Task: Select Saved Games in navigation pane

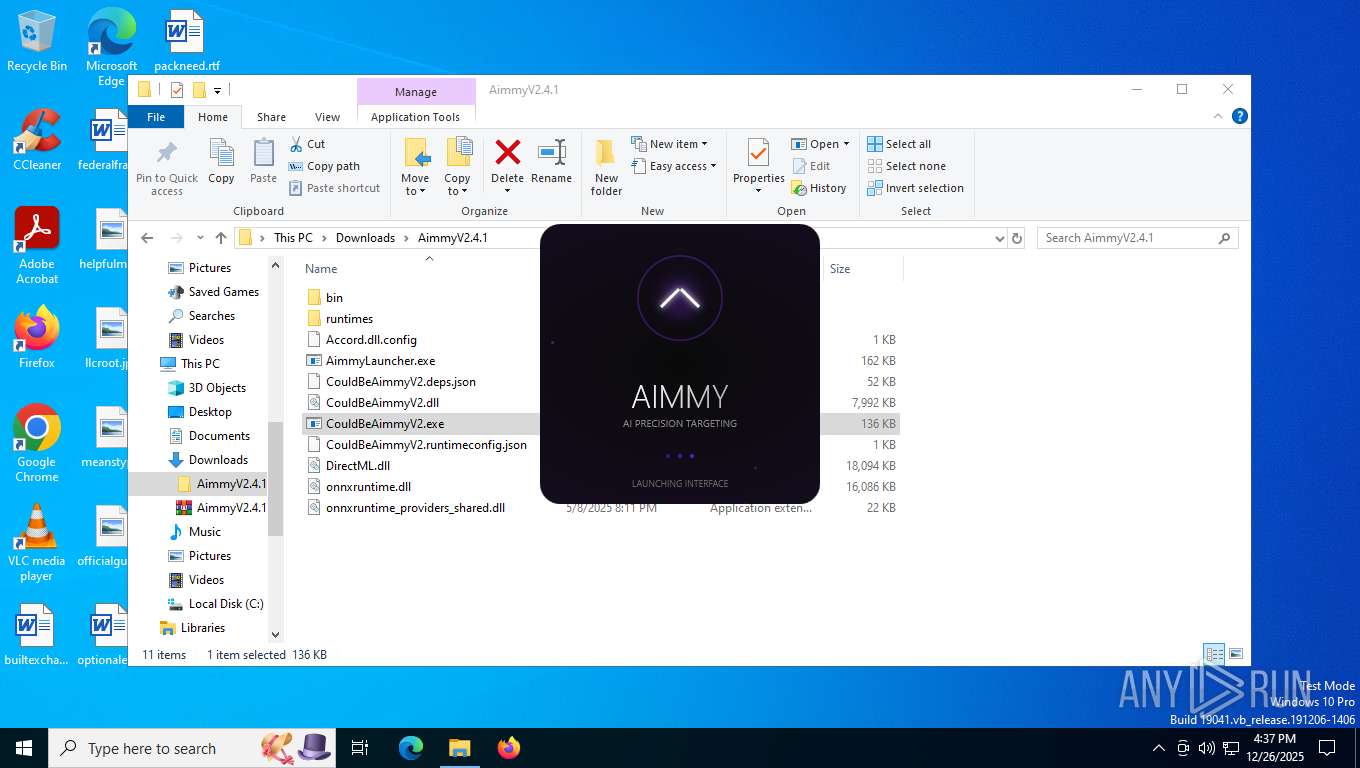Action: pyautogui.click(x=223, y=292)
